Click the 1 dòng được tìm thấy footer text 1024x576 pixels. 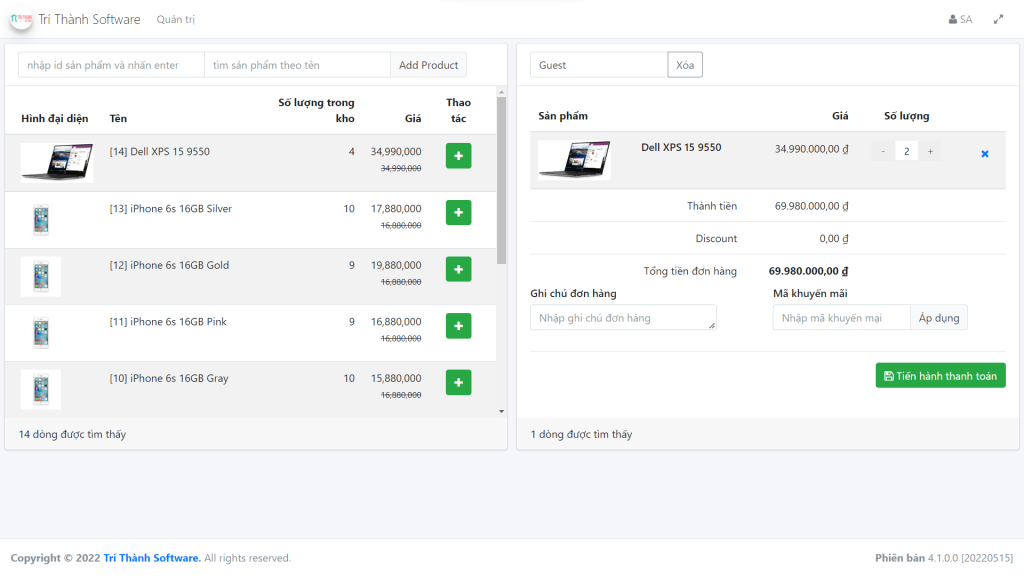[x=581, y=434]
